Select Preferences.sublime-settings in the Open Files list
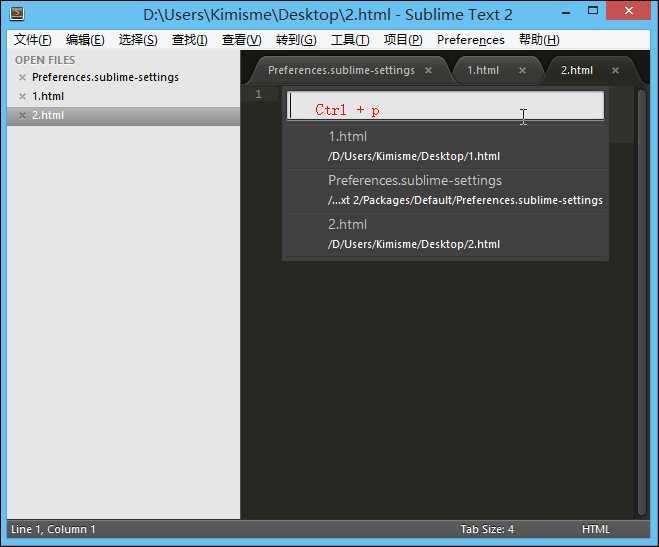The width and height of the screenshot is (659, 547). (105, 77)
